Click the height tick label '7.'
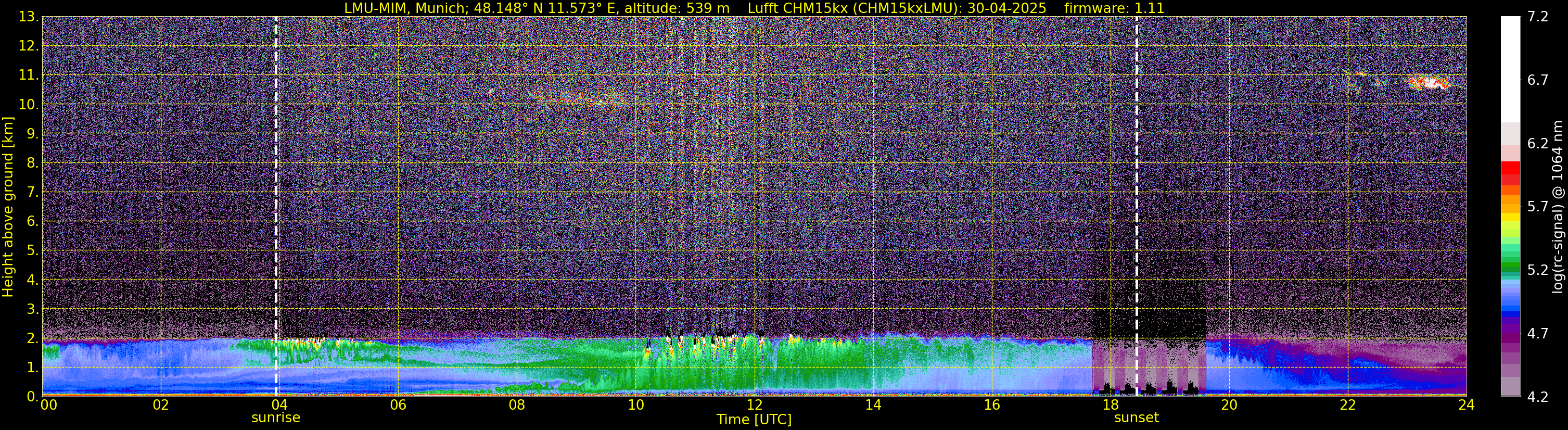The height and width of the screenshot is (430, 1568). coord(32,193)
